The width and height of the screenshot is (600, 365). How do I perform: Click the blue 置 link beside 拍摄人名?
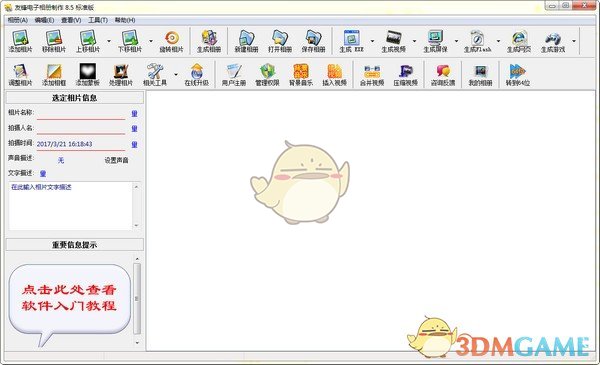pos(134,129)
